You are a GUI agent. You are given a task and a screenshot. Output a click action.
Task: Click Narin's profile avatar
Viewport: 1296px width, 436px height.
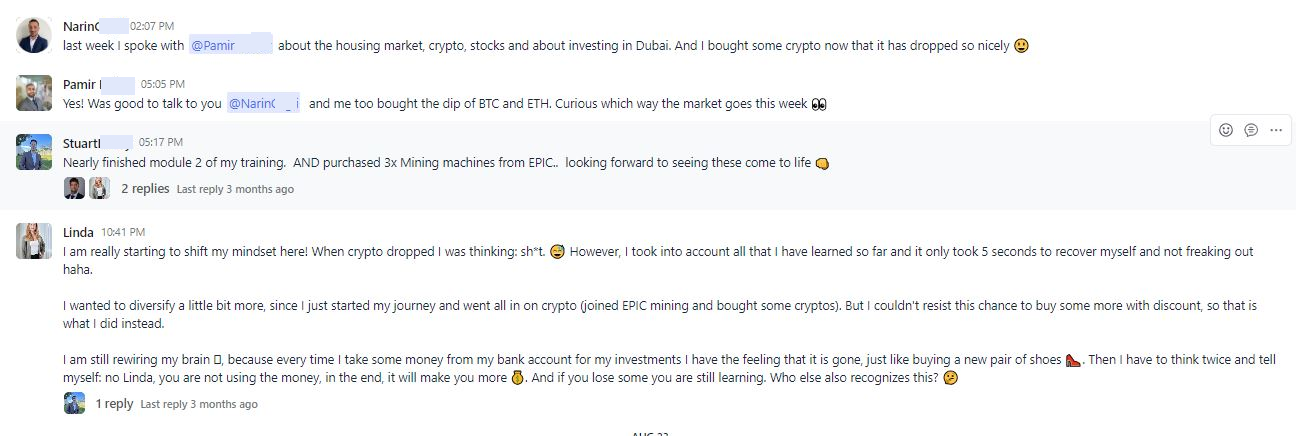coord(34,36)
